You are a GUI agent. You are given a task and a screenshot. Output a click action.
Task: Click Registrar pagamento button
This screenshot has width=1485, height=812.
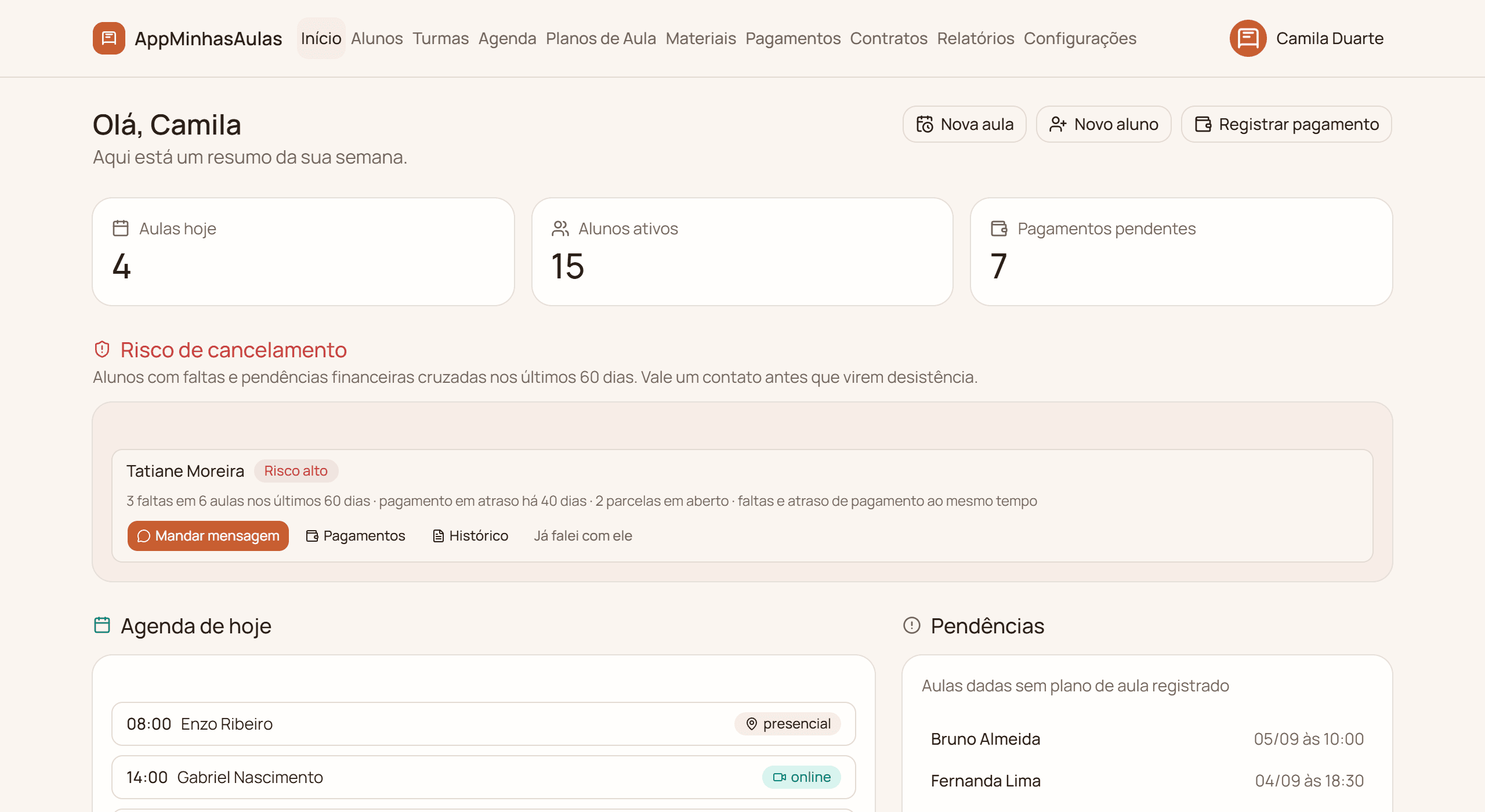(x=1287, y=124)
